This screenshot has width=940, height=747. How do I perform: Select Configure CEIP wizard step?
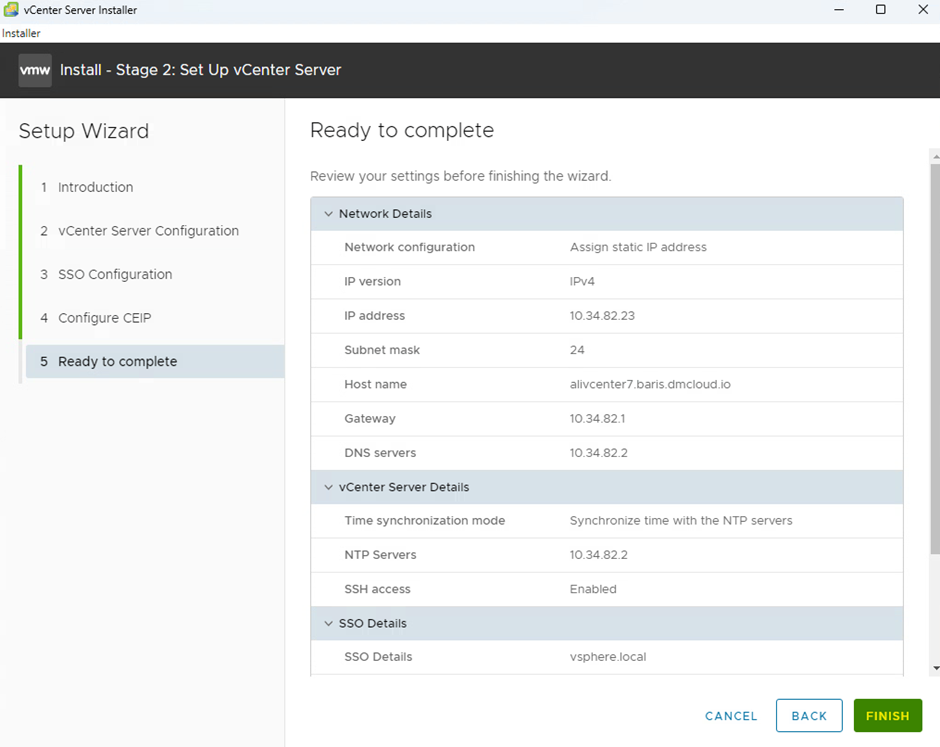click(104, 318)
